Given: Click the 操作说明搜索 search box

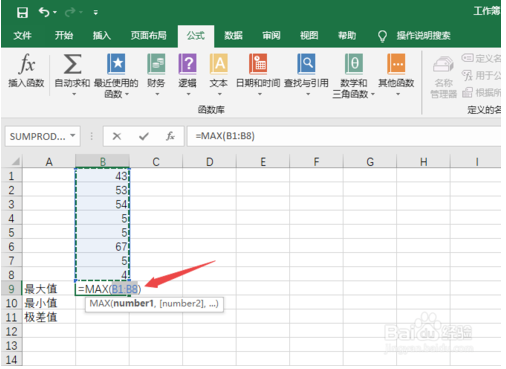Looking at the screenshot, I should 423,35.
